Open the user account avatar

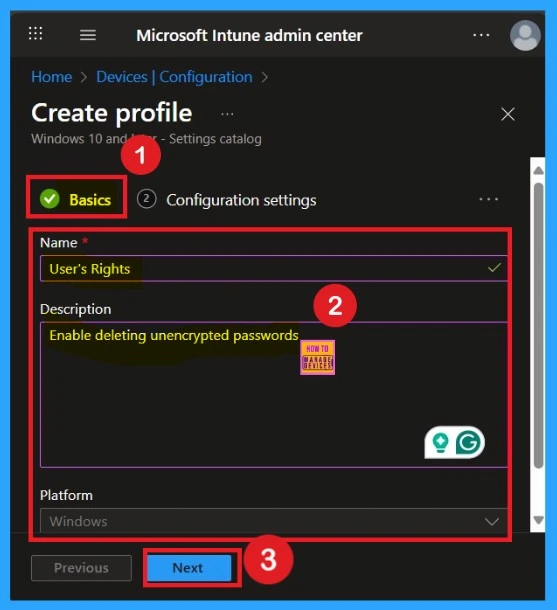pyautogui.click(x=525, y=35)
